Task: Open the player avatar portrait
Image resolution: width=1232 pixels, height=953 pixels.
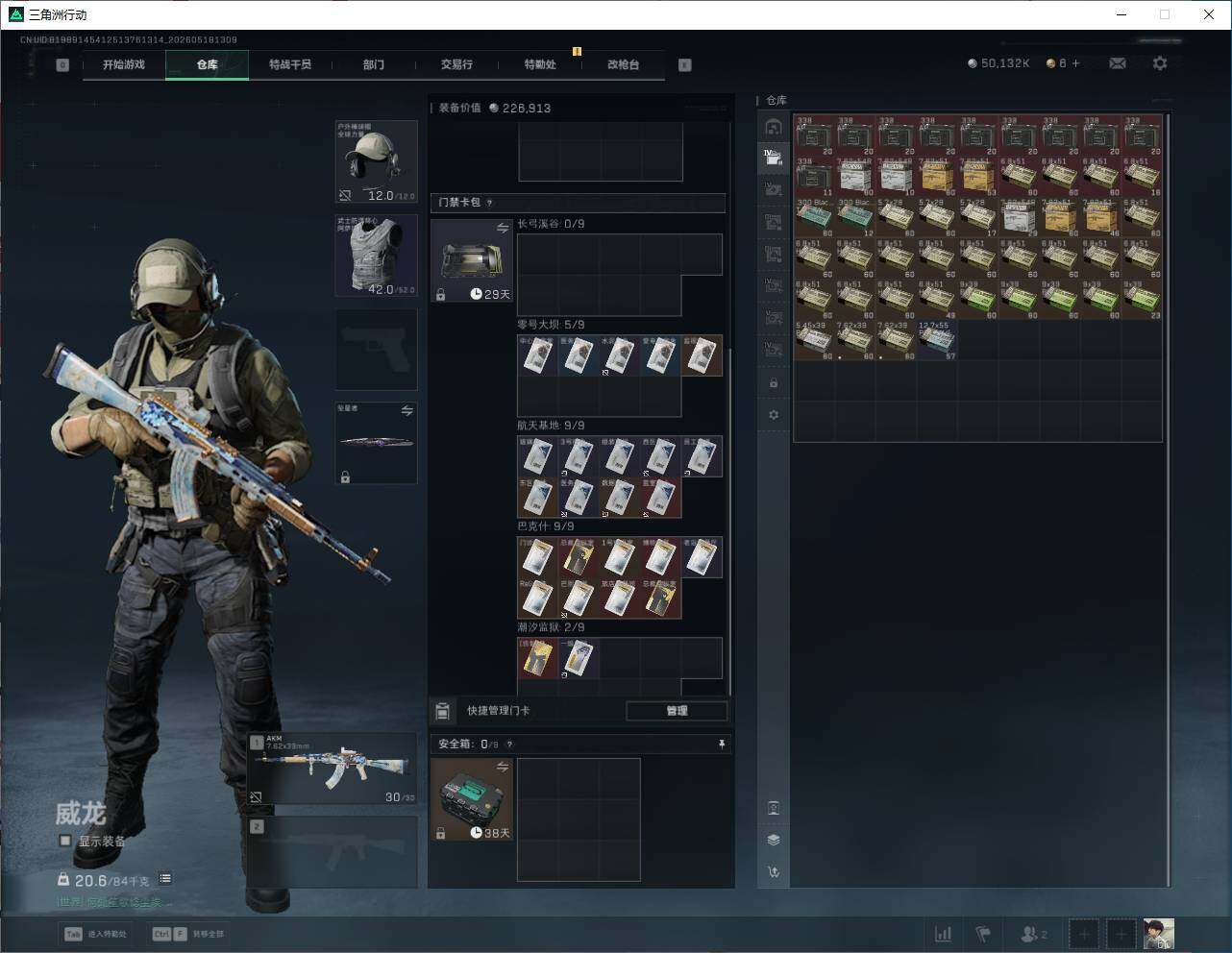Action: coord(1158,933)
